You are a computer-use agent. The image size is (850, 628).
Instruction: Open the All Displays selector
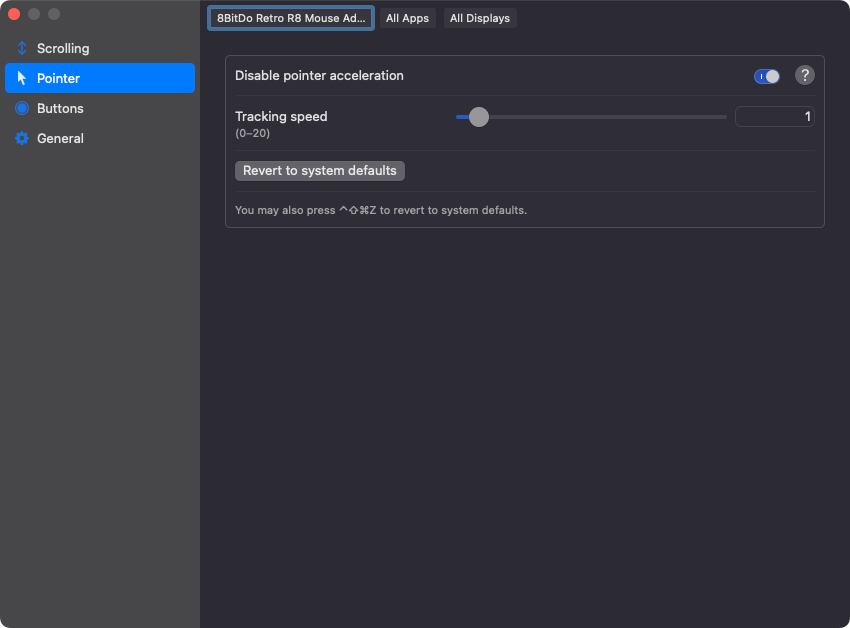[480, 18]
